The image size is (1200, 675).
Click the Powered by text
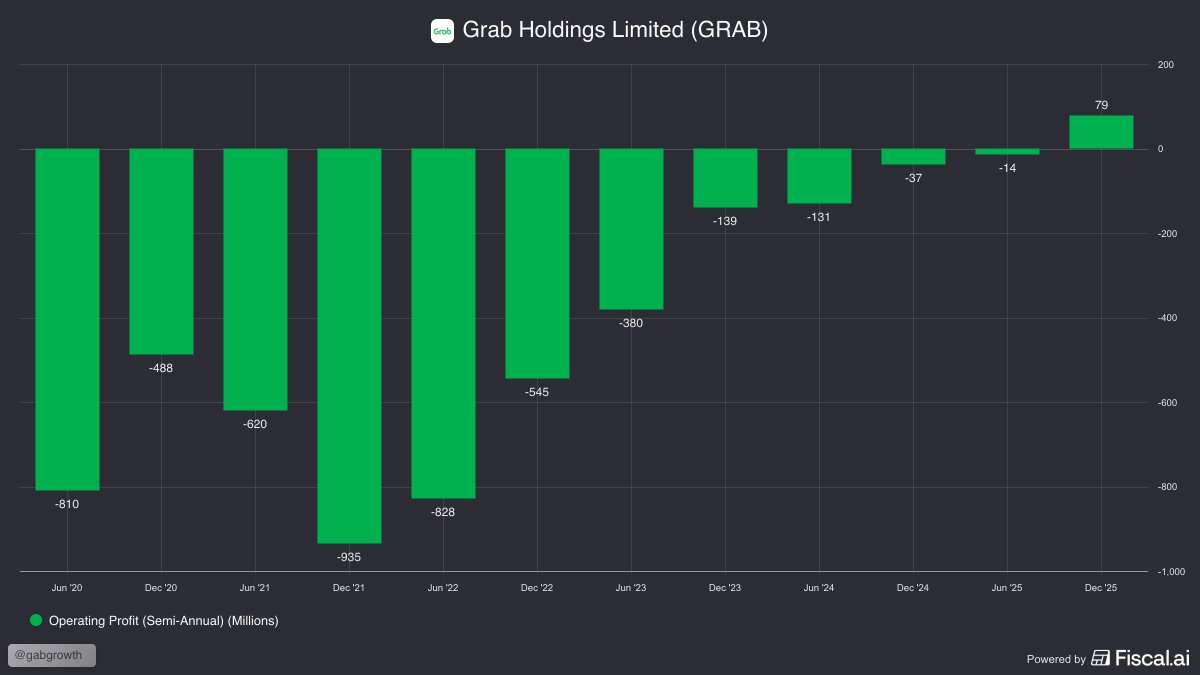coord(1056,659)
